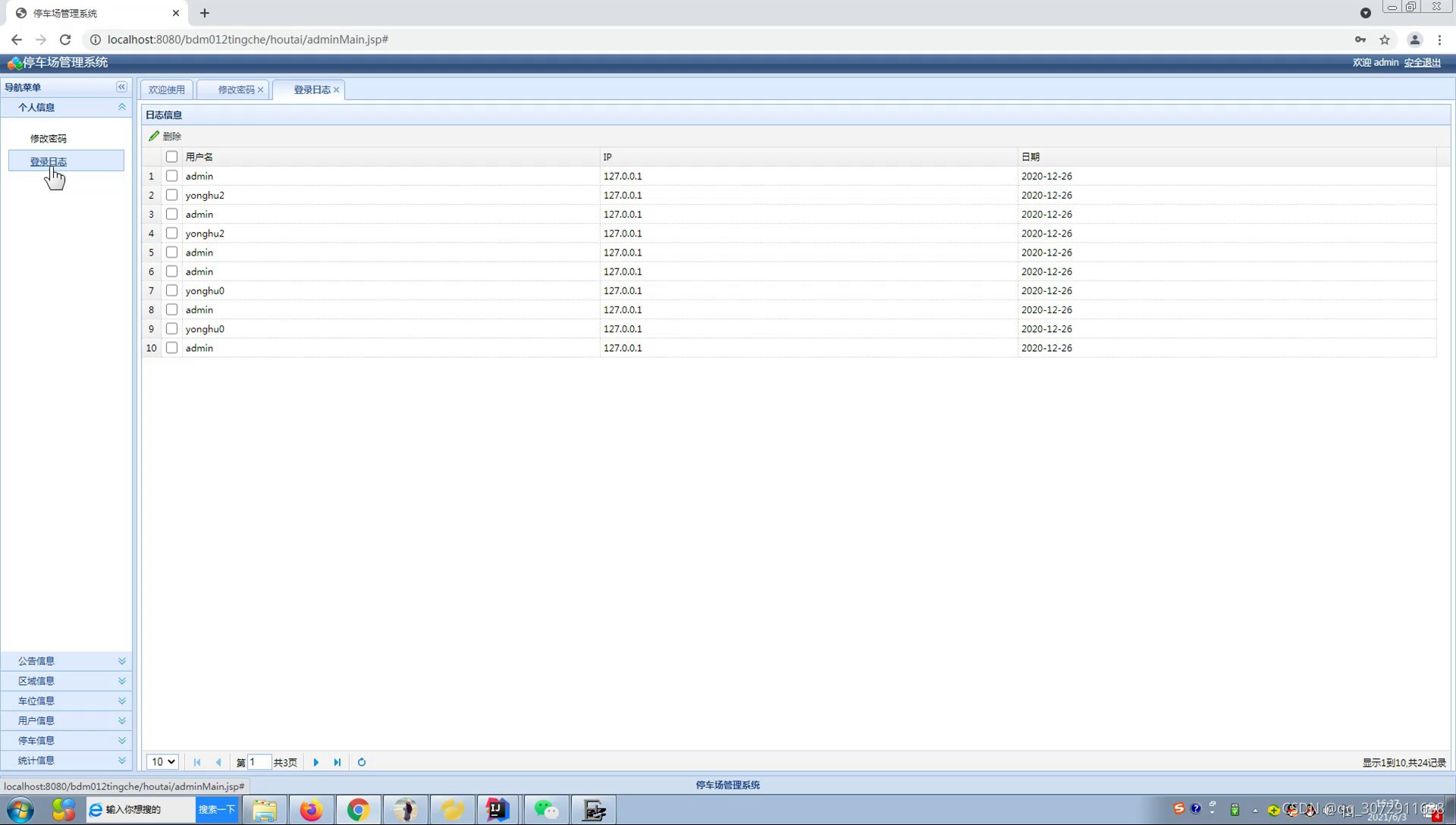Viewport: 1456px width, 825px height.
Task: Check row 9 yonghu0 checkbox
Action: pos(172,328)
